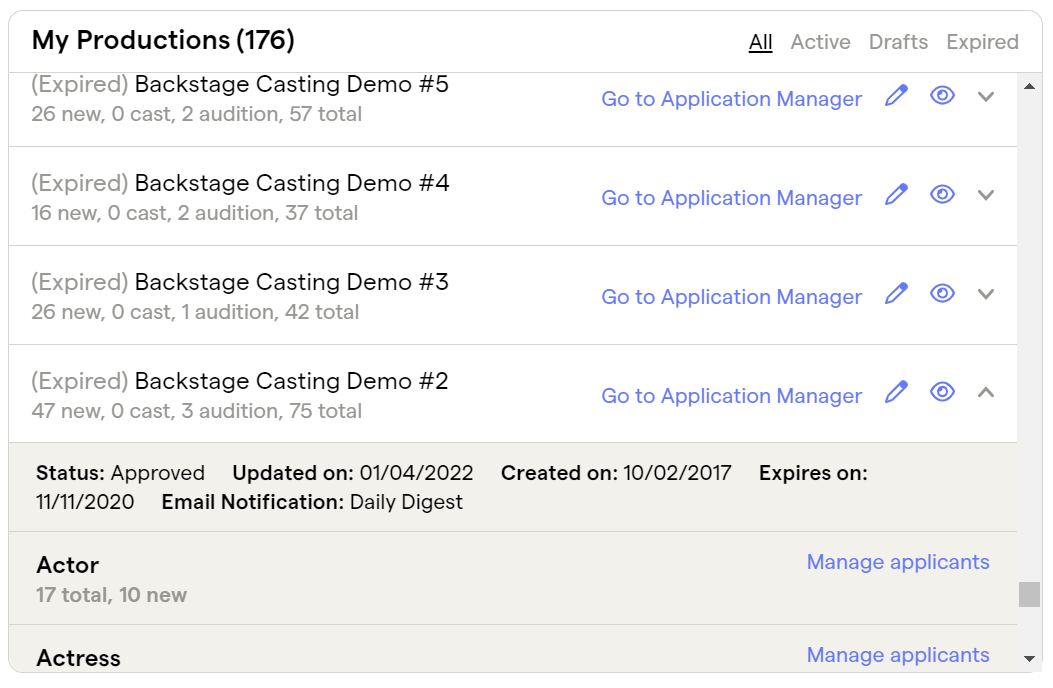Select the edit pencil for Backstage Casting Demo #2
Viewport: 1053px width, 688px height.
pyautogui.click(x=896, y=391)
